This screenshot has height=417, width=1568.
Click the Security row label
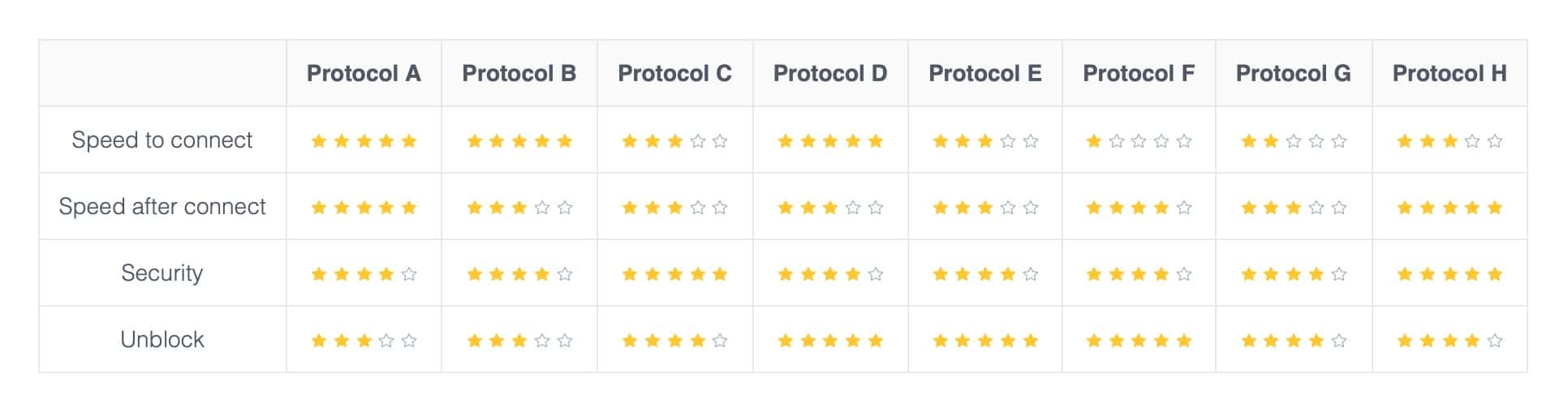(162, 273)
